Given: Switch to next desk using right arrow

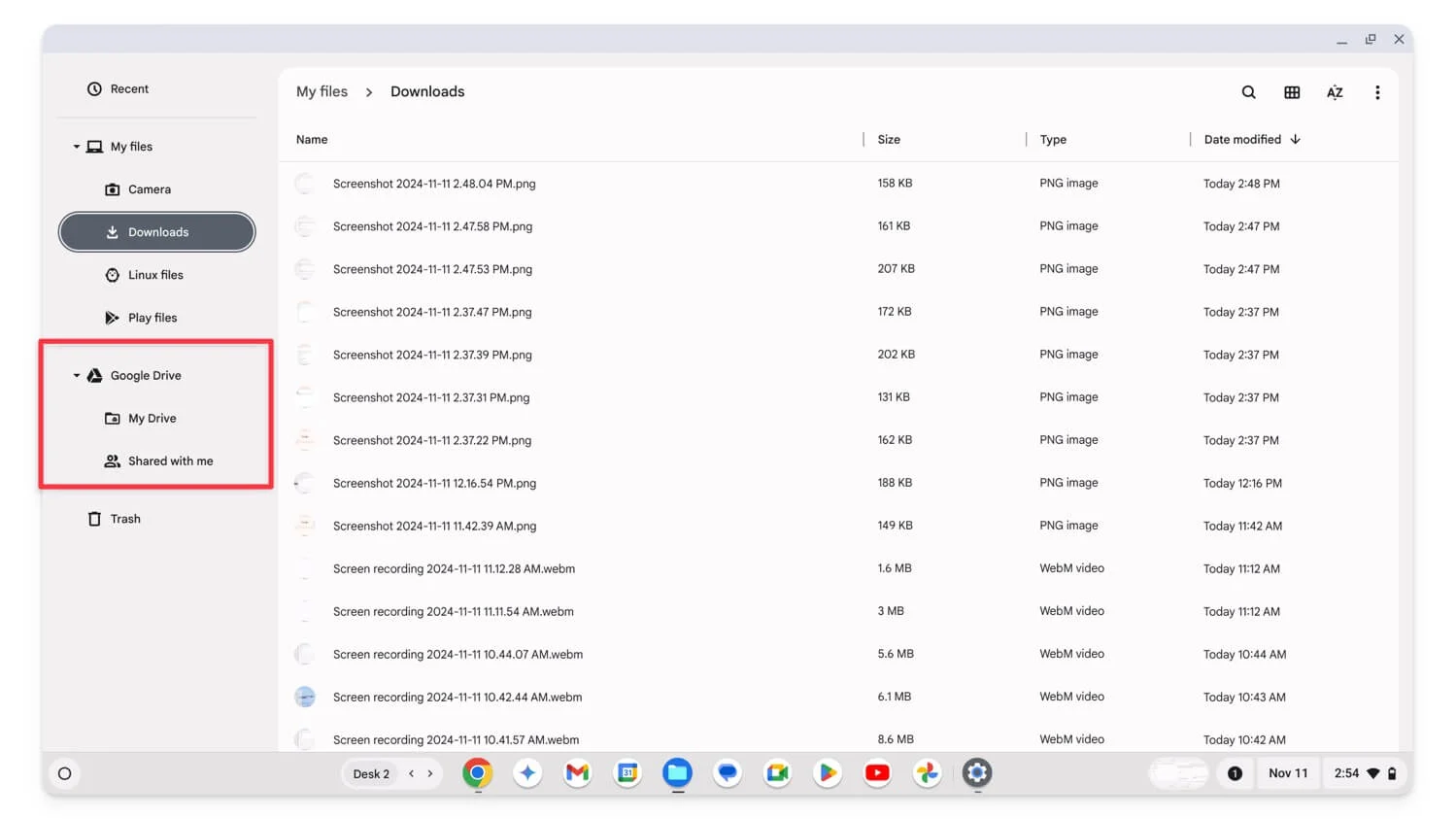Looking at the screenshot, I should [430, 773].
